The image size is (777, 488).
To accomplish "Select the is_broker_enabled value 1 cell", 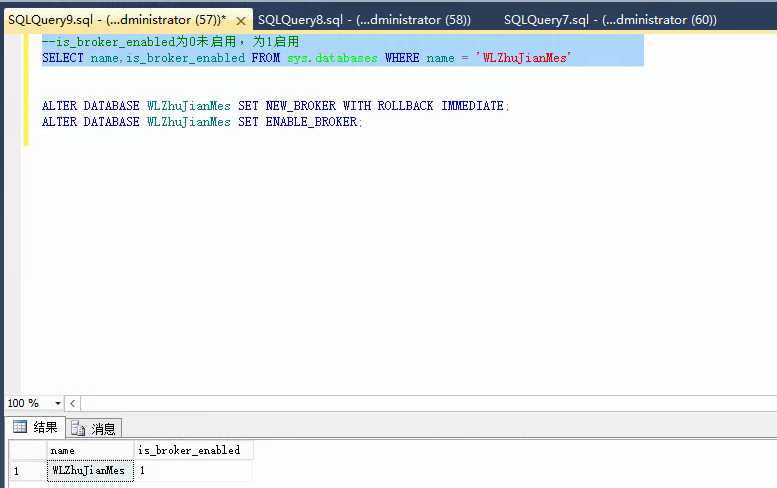I will 194,471.
